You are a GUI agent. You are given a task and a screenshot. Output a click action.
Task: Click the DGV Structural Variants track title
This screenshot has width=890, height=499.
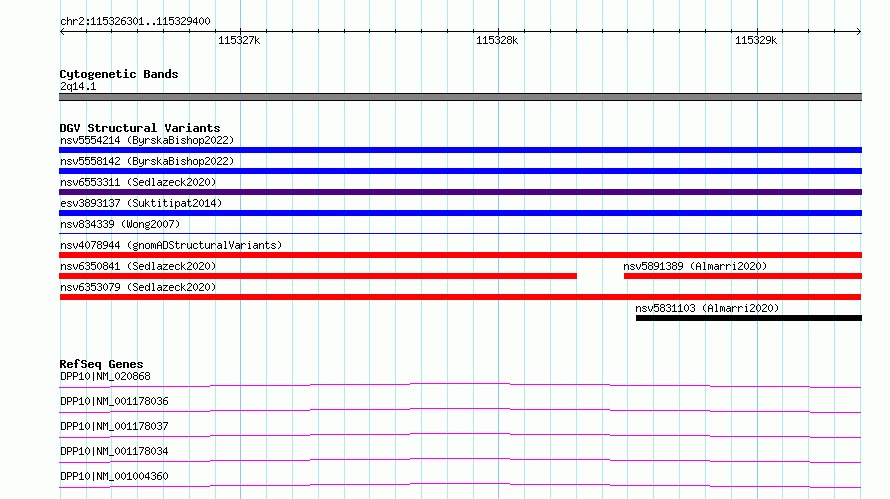tap(140, 128)
